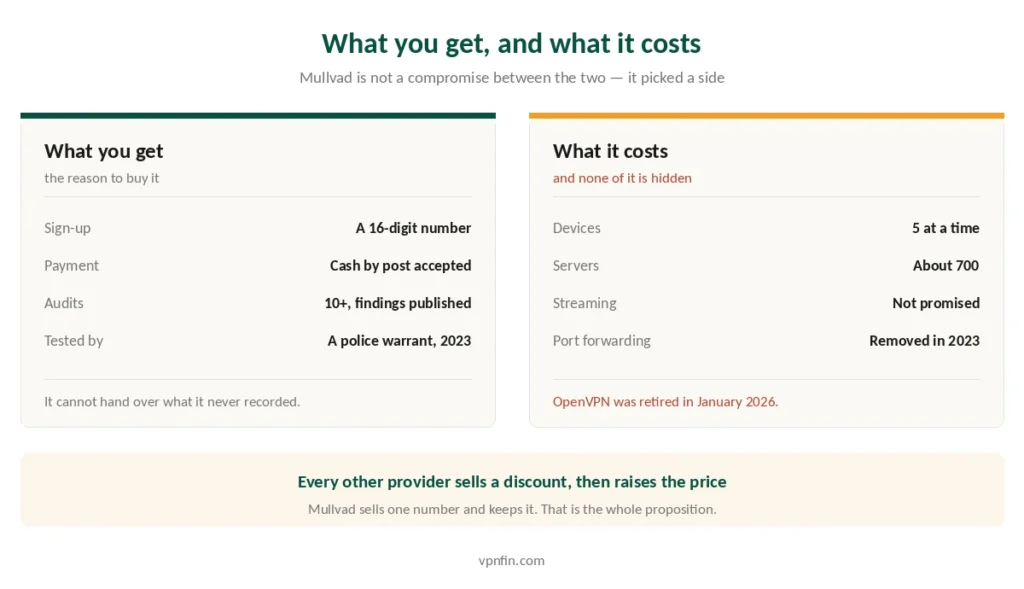Select the red 'and none of it is hidden' text
Image resolution: width=1024 pixels, height=589 pixels.
coord(622,178)
